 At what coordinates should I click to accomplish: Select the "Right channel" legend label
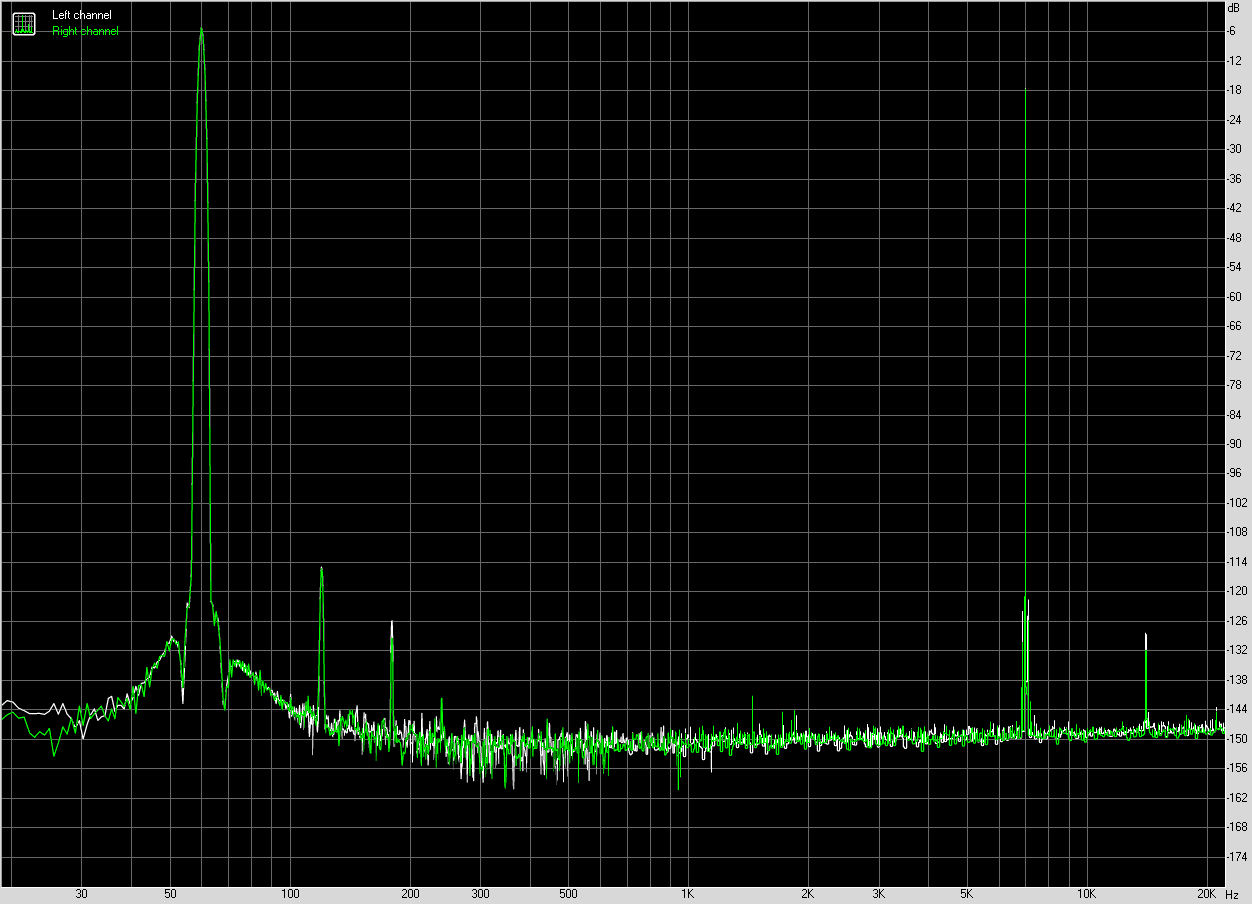tap(85, 31)
